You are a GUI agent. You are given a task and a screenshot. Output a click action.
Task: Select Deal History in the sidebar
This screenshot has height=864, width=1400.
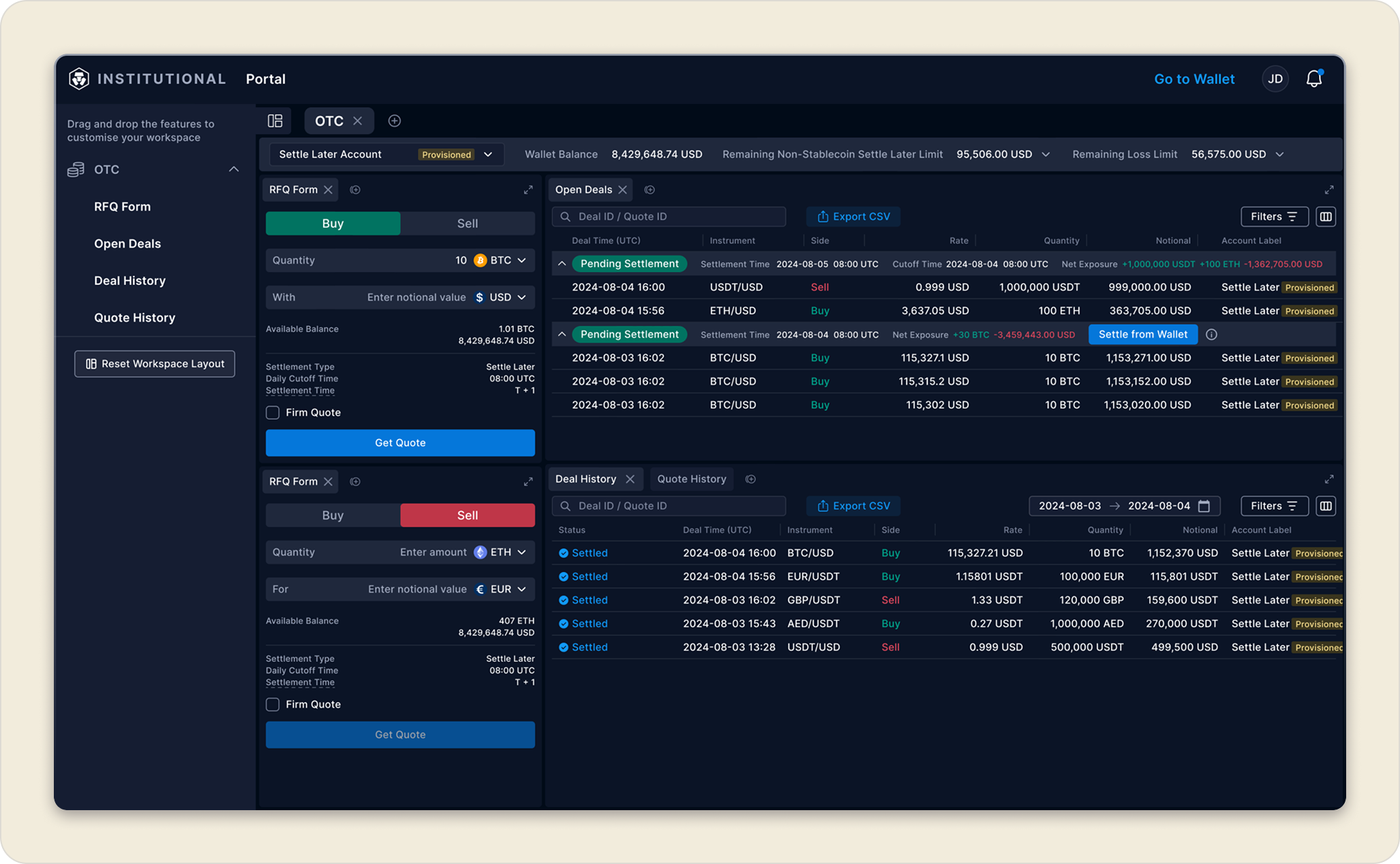(130, 281)
